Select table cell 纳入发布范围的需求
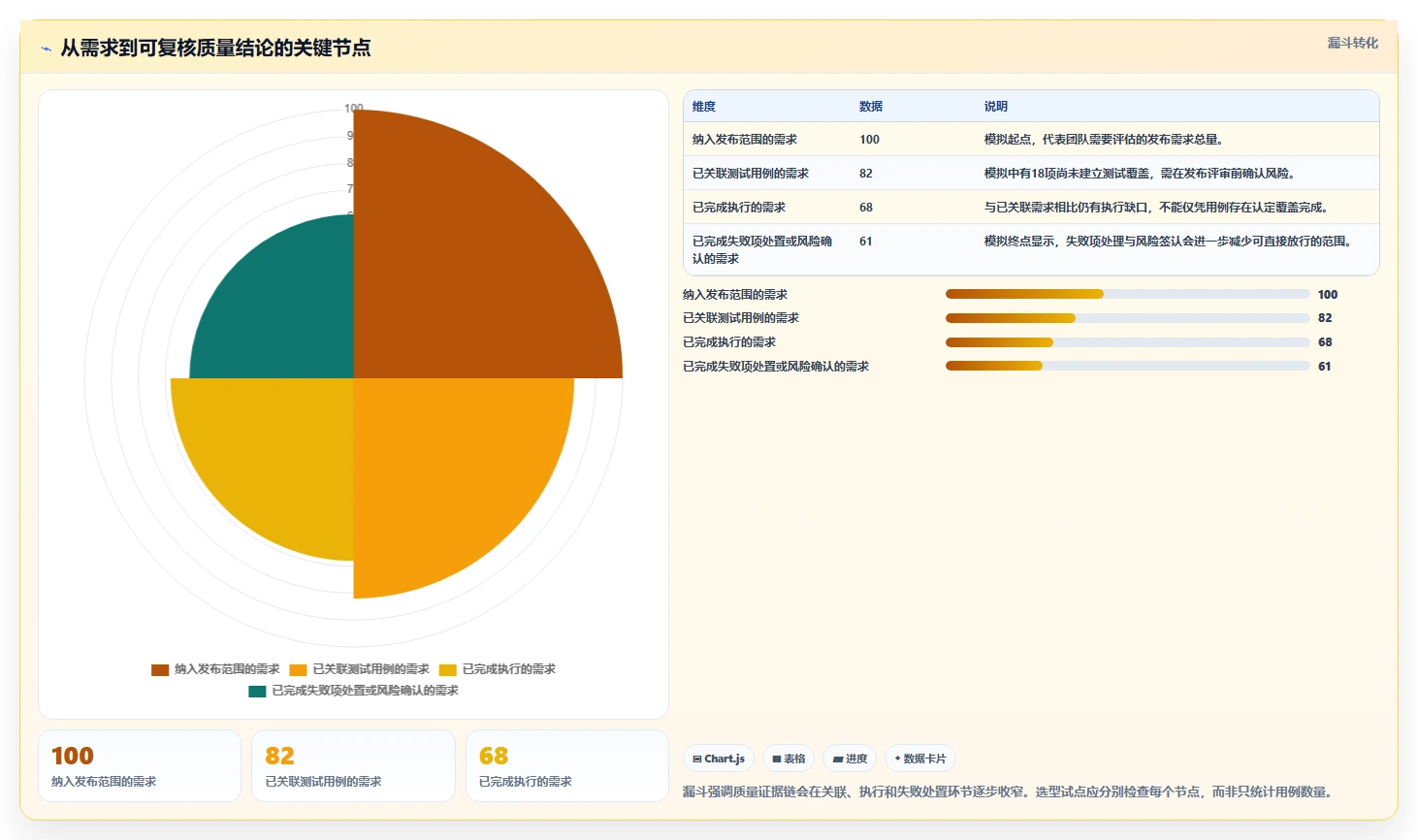 point(745,140)
